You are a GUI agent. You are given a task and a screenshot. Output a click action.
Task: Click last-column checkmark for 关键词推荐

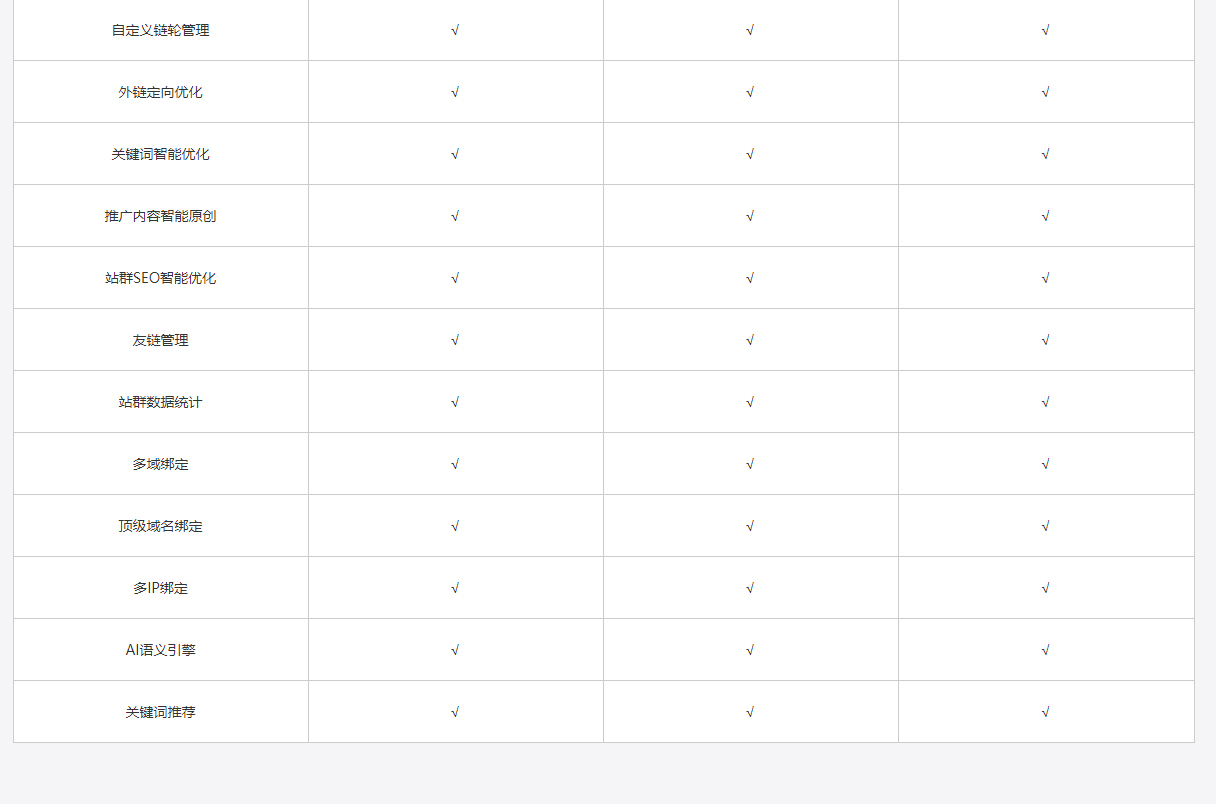coord(1045,712)
